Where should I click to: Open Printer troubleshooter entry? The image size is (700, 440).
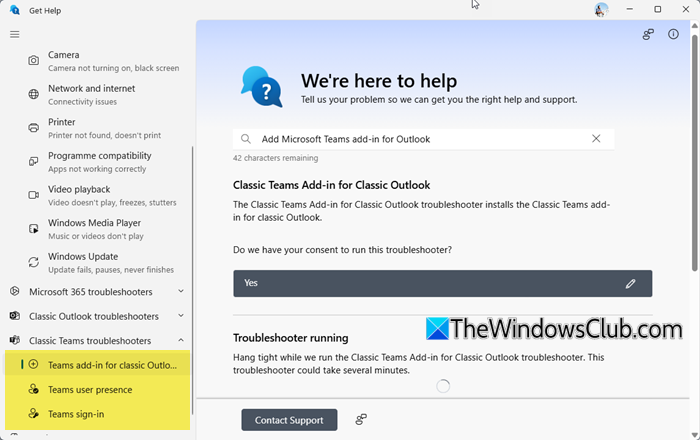[x=98, y=128]
